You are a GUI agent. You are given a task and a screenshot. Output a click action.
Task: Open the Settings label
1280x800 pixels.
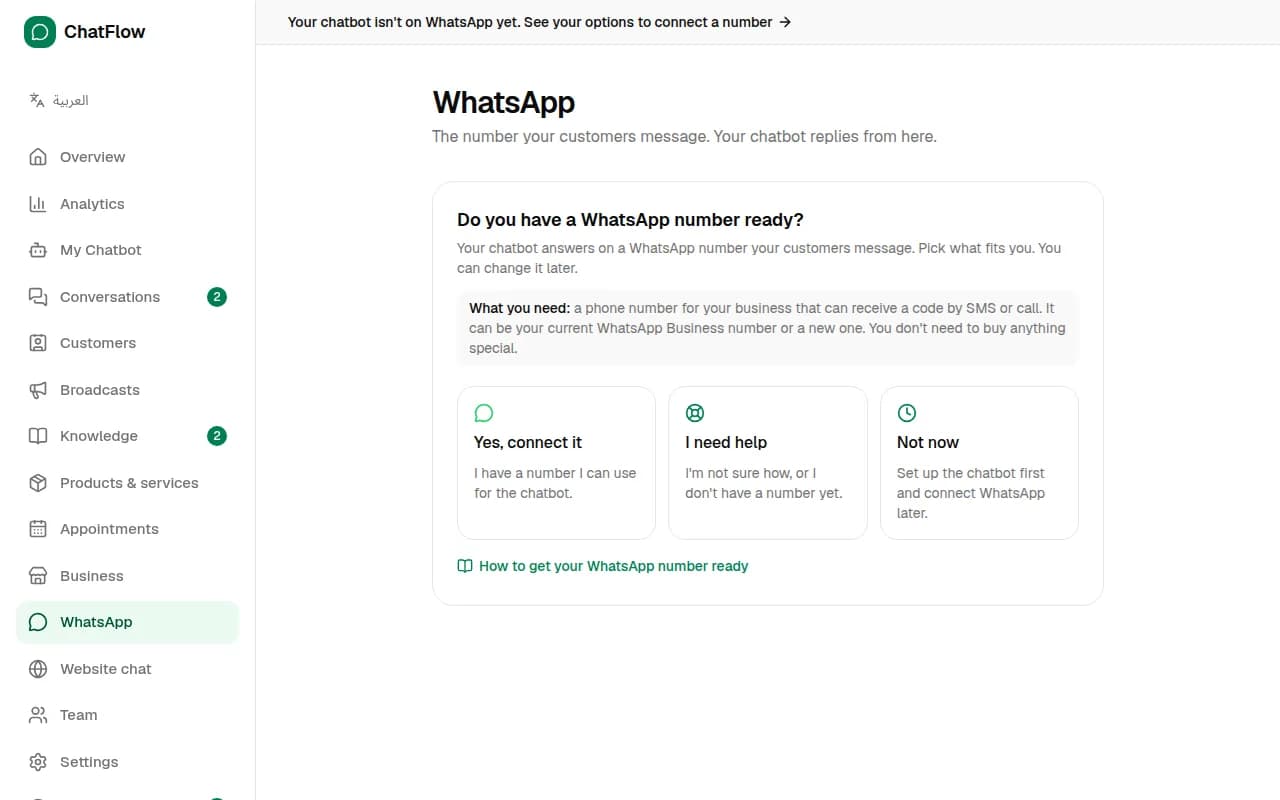pyautogui.click(x=89, y=762)
